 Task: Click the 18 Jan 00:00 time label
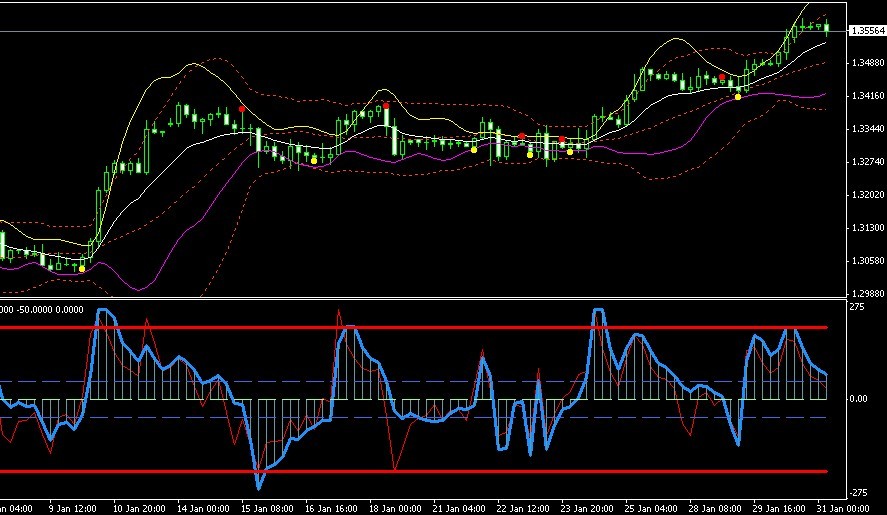(x=395, y=508)
